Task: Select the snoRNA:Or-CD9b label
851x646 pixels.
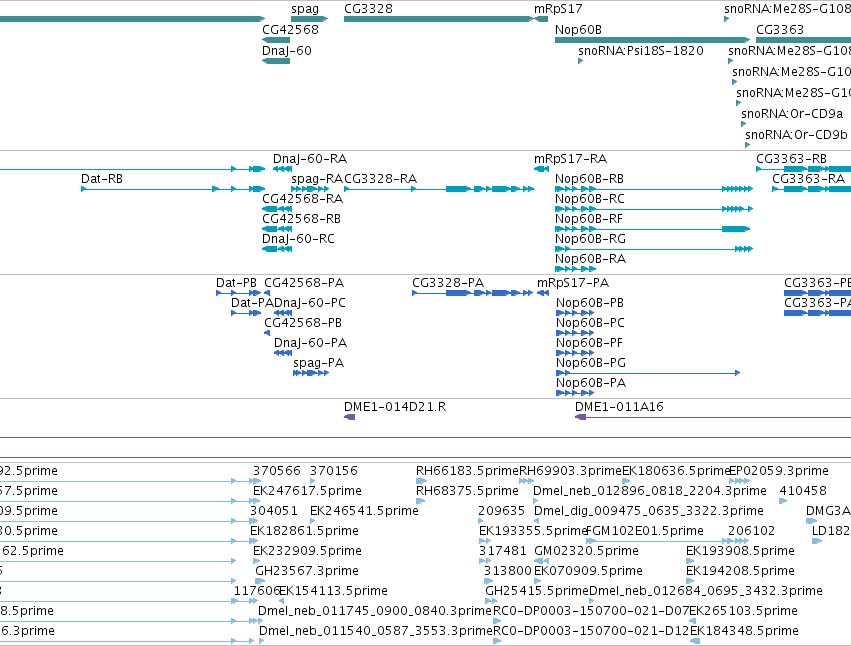Action: click(796, 135)
